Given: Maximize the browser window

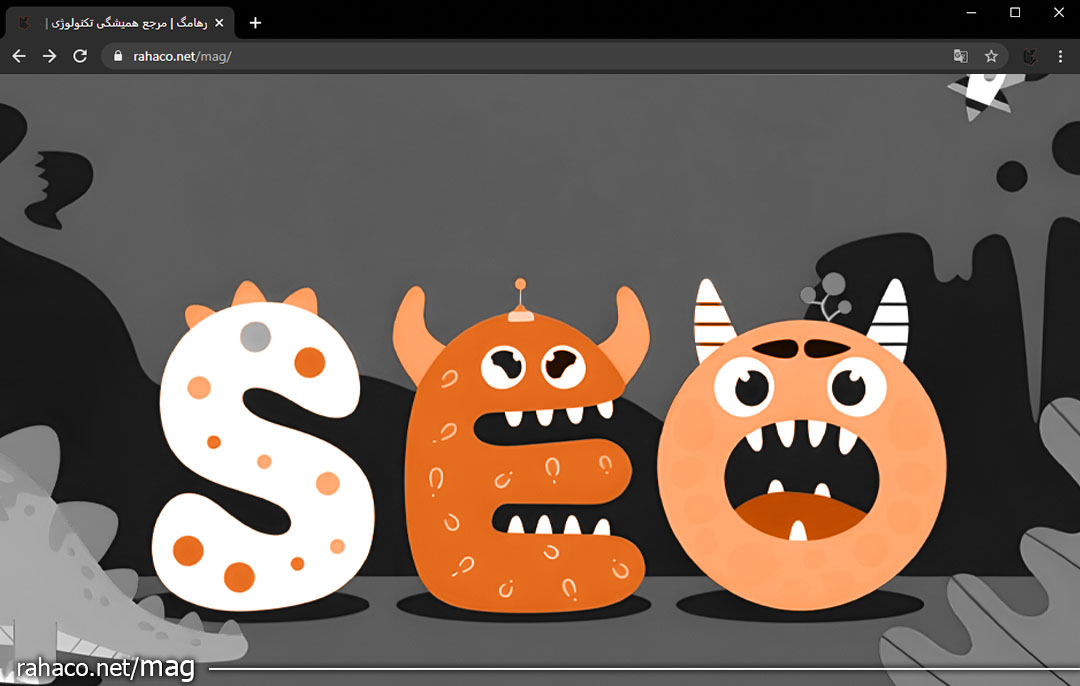Looking at the screenshot, I should tap(1015, 12).
